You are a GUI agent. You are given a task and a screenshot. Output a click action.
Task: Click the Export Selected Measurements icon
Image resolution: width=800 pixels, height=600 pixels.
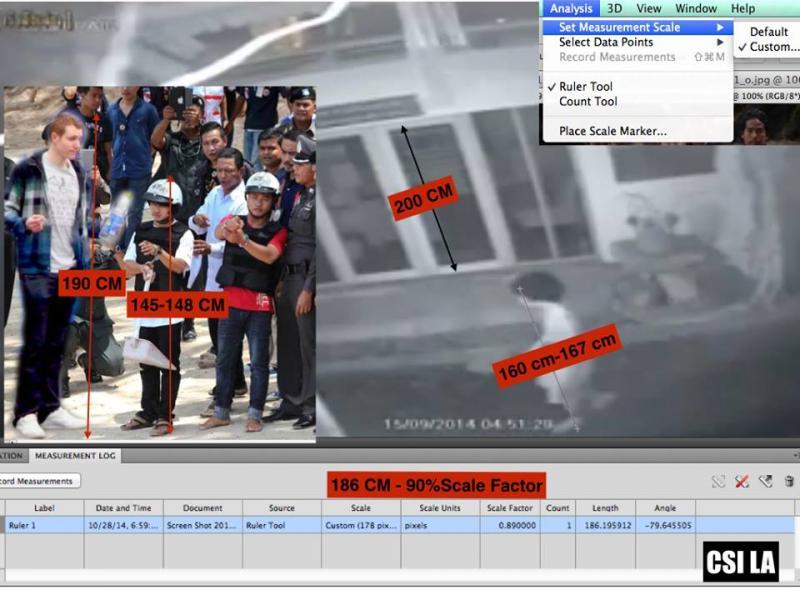click(x=766, y=482)
